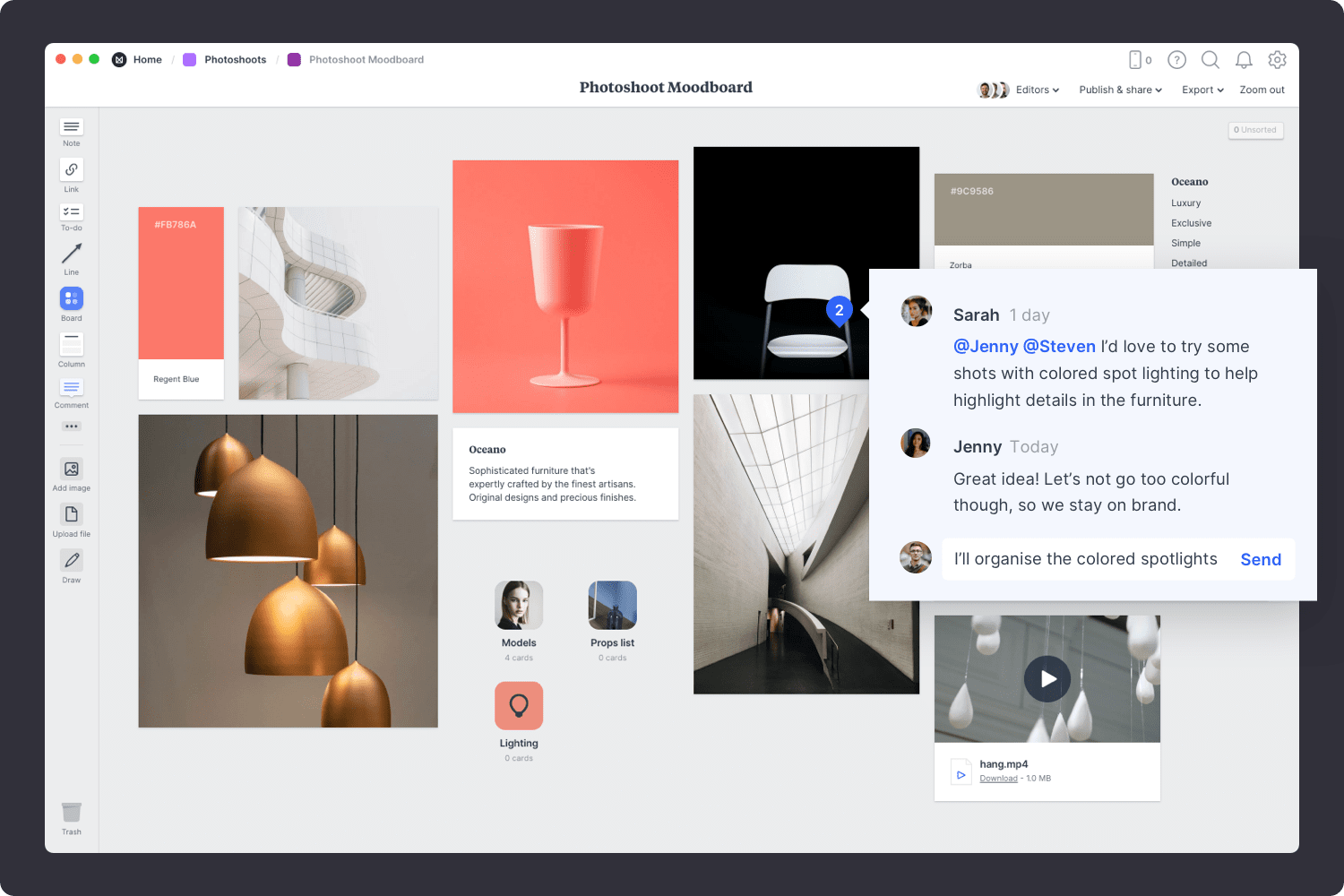Select the To-do tool
The width and height of the screenshot is (1344, 896).
tap(72, 212)
